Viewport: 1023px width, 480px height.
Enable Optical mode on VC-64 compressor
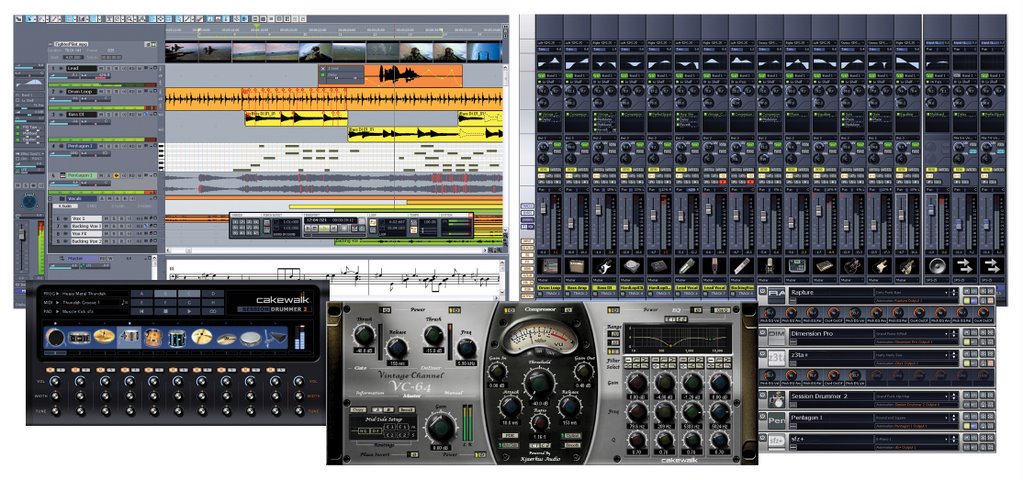click(x=573, y=436)
